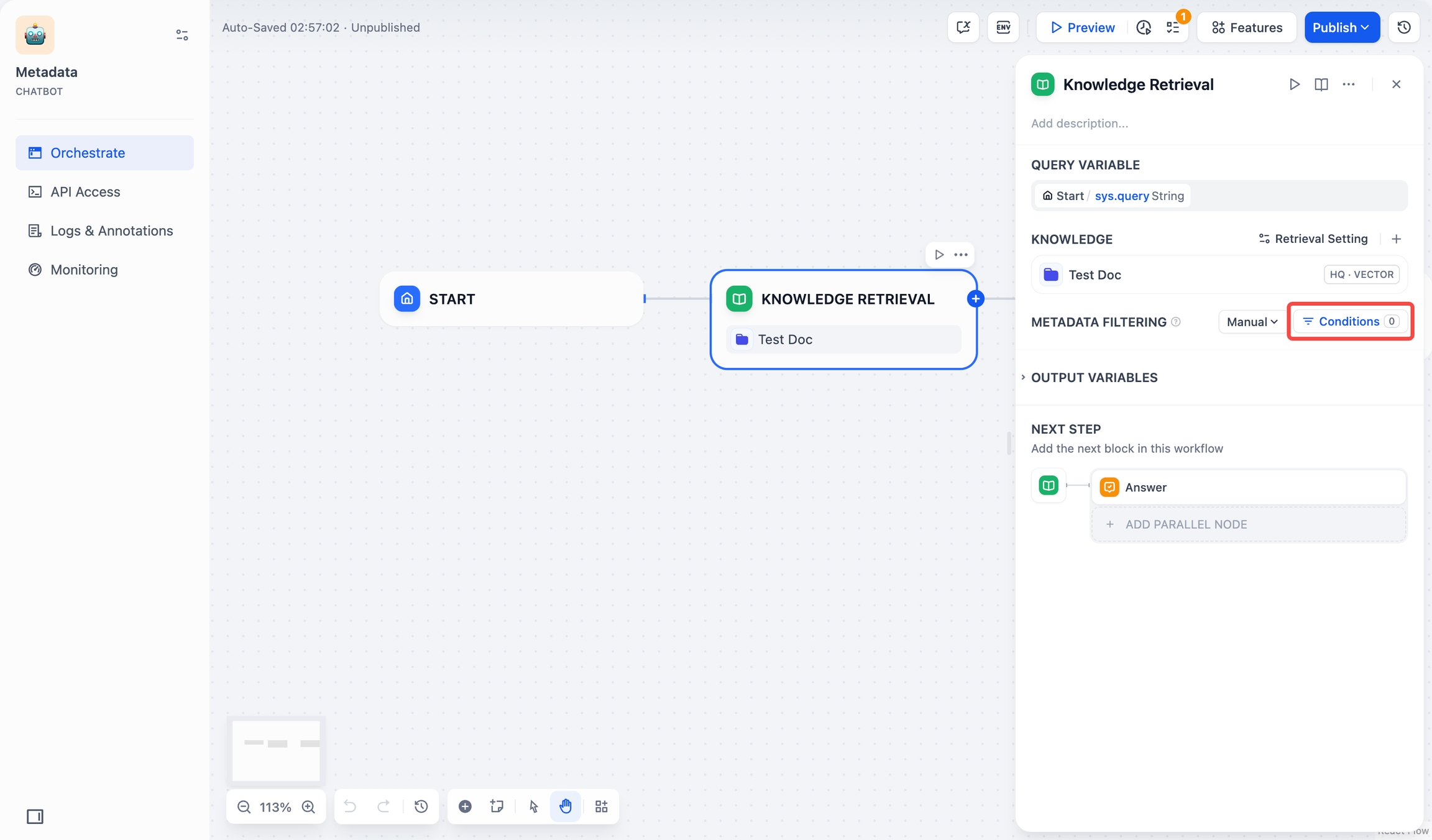Run this step via panel play icon
The image size is (1432, 840).
pos(1294,84)
